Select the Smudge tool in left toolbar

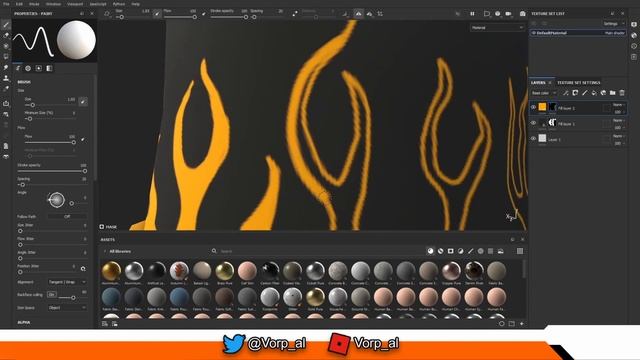(6, 67)
